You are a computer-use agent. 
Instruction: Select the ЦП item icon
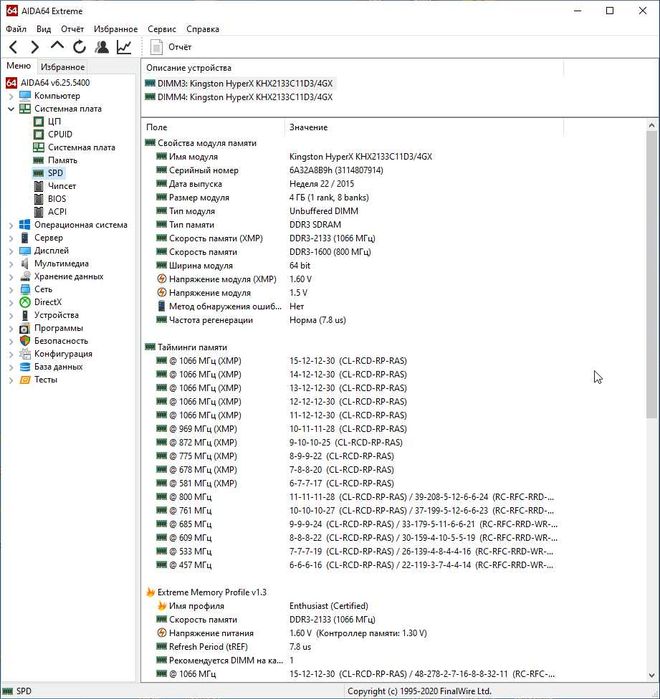click(x=39, y=121)
